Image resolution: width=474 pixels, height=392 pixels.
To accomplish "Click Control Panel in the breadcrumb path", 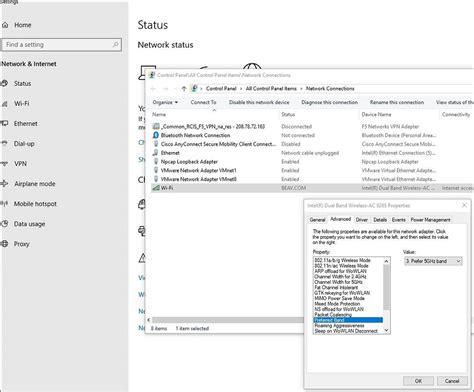I will [221, 89].
